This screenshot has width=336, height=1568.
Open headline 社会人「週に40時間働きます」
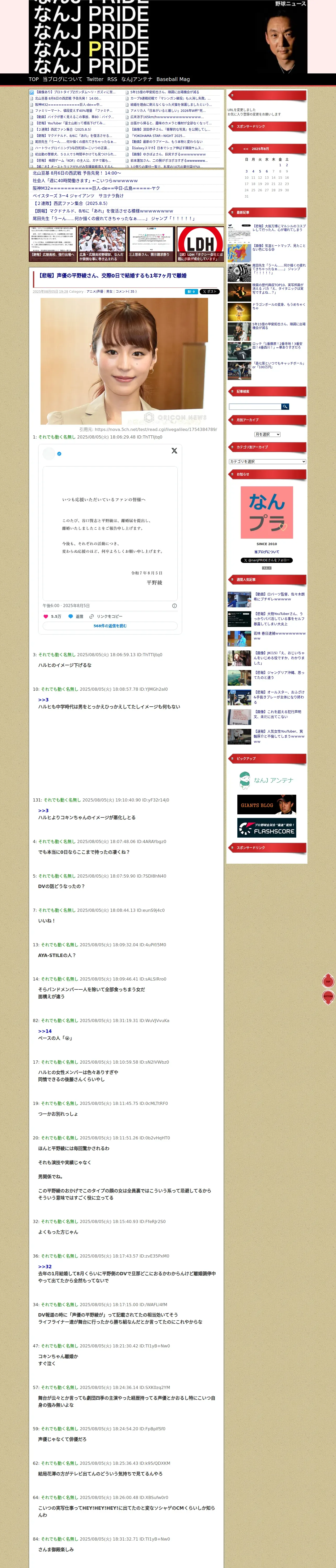85,181
